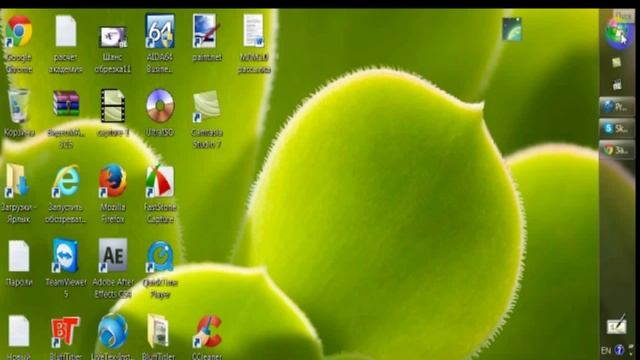Select the 'Google Chrome' icon label text
640x360 pixels.
(19, 63)
